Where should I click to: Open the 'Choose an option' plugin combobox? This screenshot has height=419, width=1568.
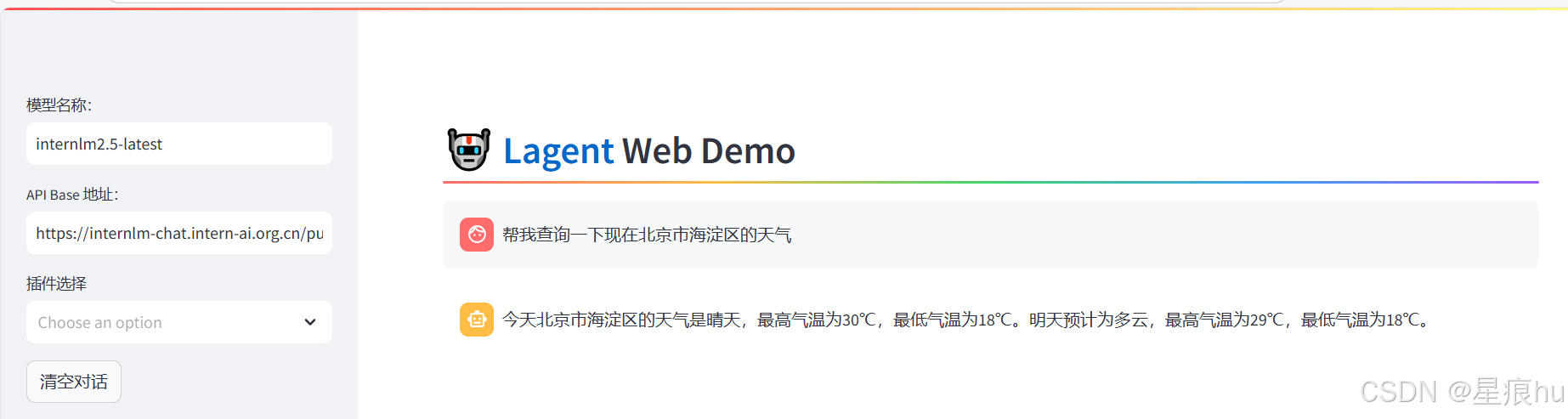click(179, 322)
